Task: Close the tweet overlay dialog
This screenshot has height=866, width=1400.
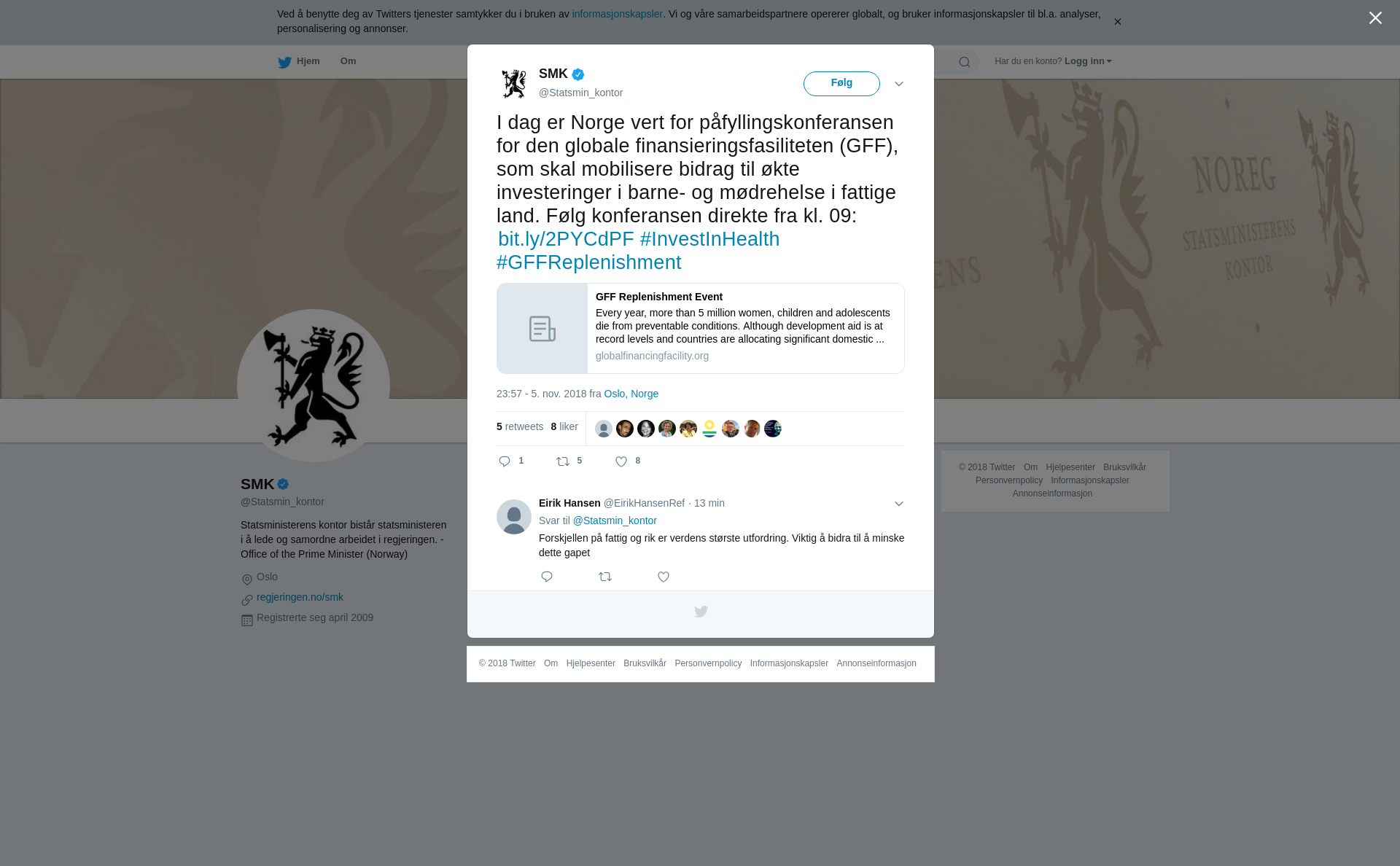Action: coord(1375,18)
